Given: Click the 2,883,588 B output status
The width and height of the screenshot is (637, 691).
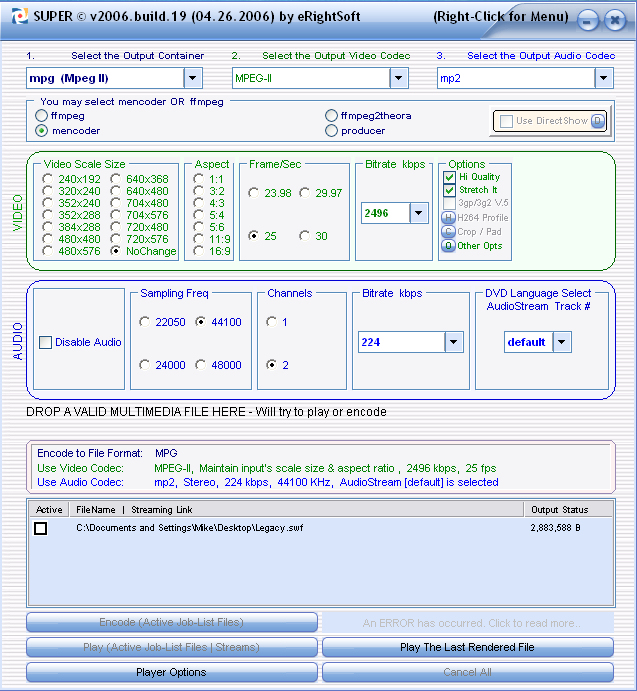Looking at the screenshot, I should [x=555, y=528].
